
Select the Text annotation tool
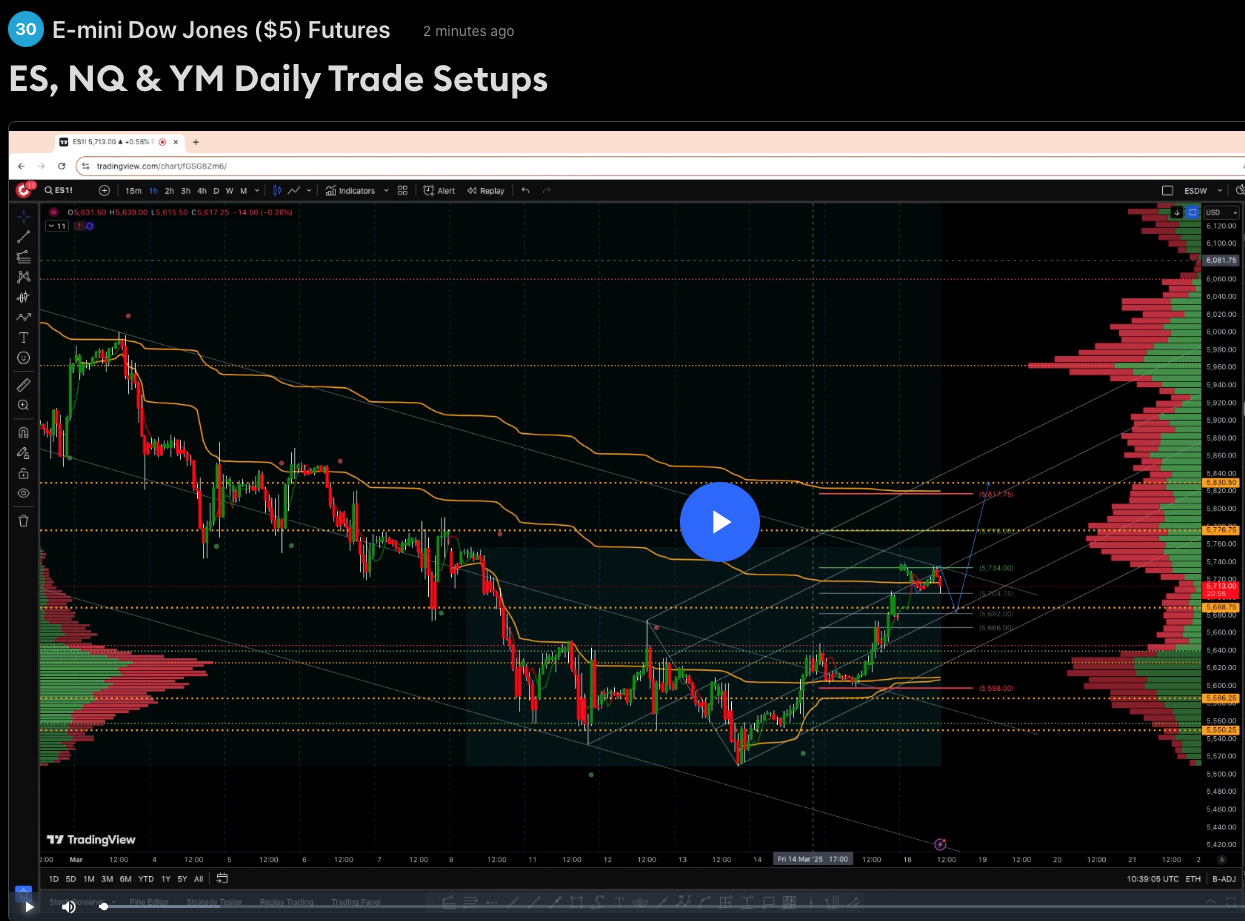(x=24, y=337)
